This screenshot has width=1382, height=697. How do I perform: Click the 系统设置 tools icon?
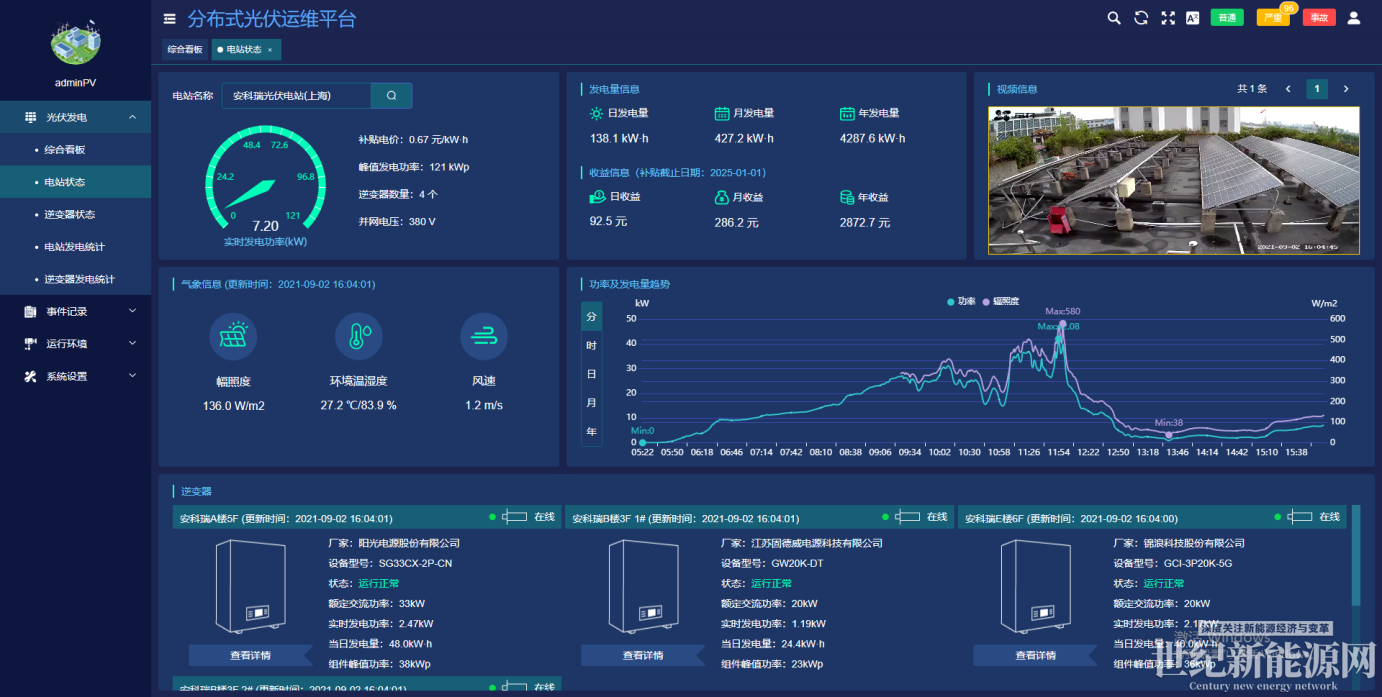30,377
